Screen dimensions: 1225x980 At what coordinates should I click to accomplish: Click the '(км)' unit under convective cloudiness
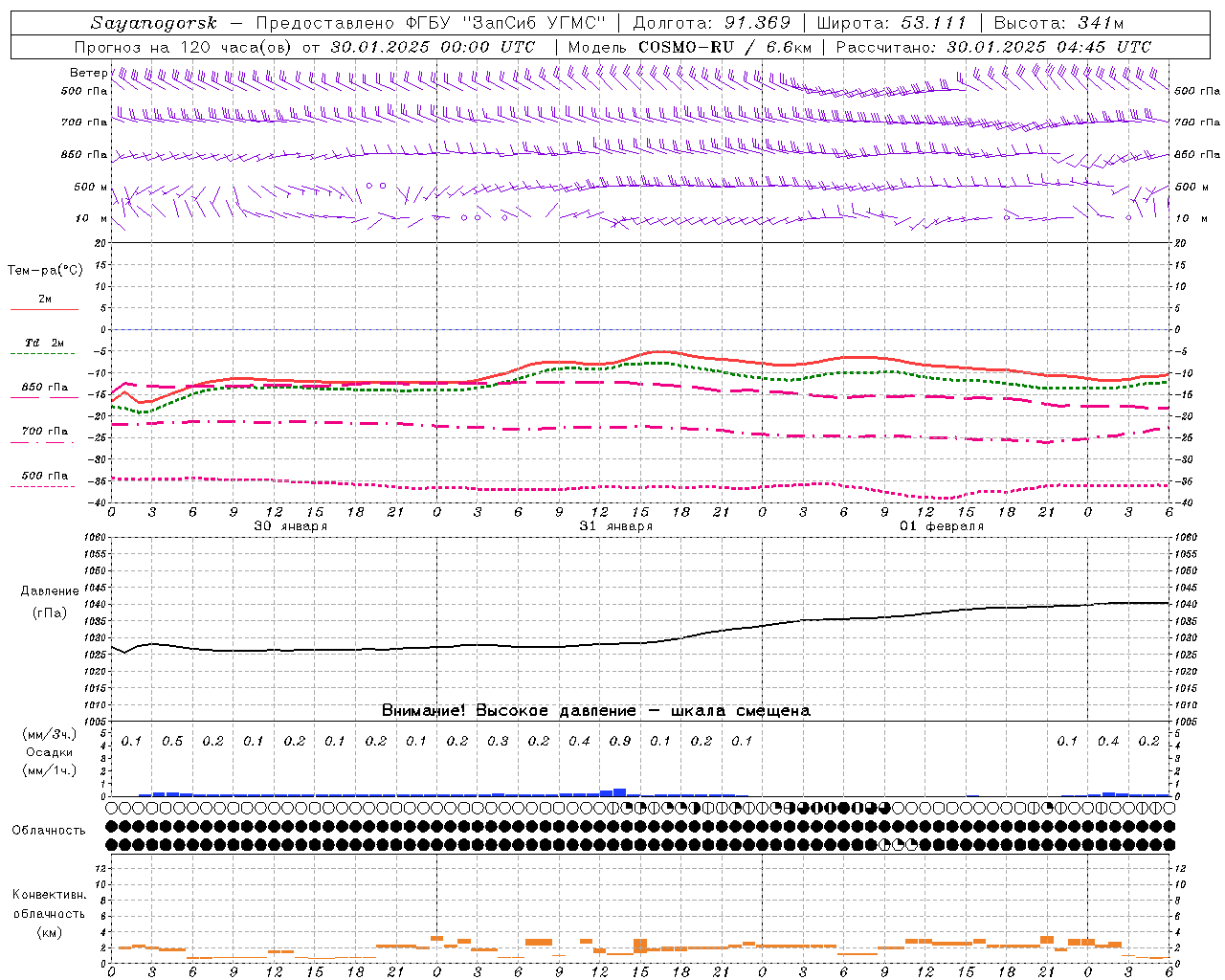click(x=49, y=932)
